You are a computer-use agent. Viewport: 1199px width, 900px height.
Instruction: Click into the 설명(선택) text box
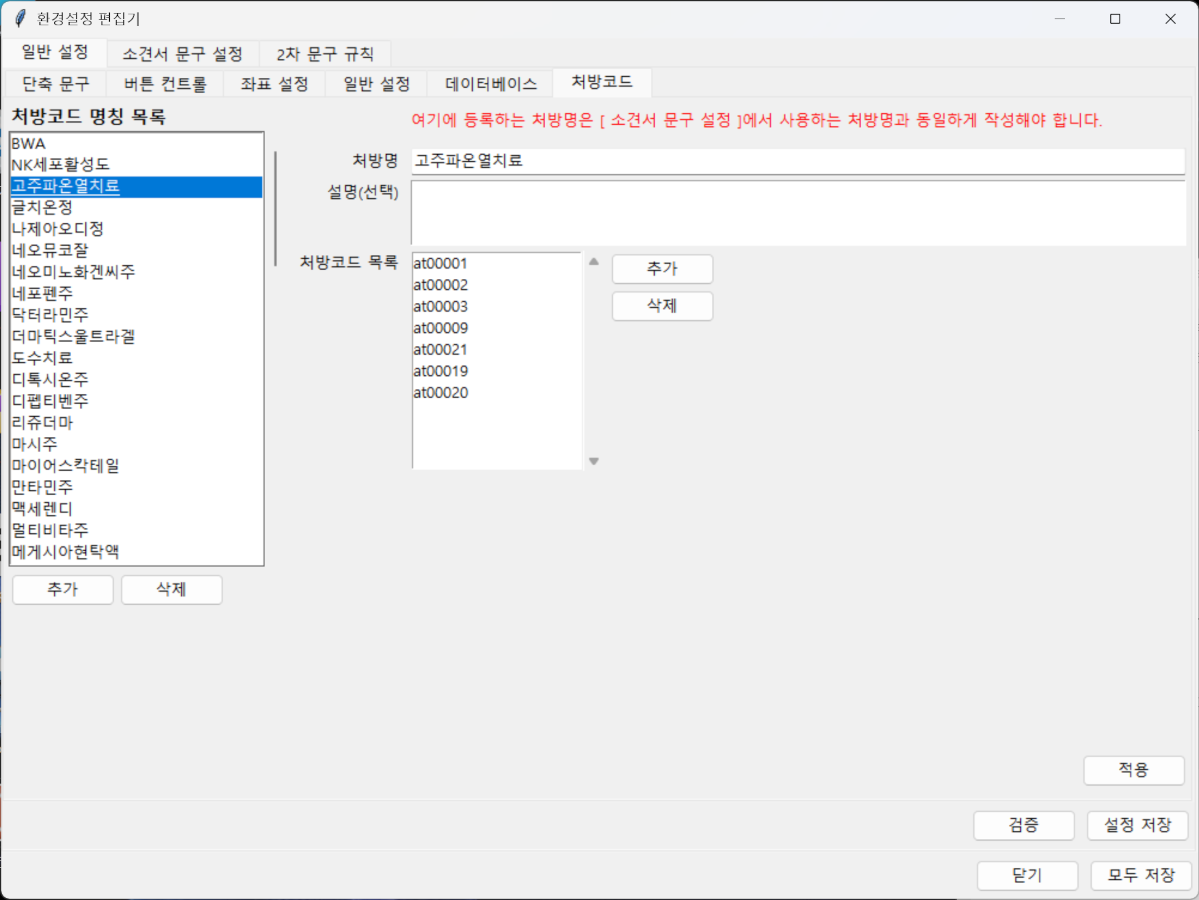[x=797, y=212]
